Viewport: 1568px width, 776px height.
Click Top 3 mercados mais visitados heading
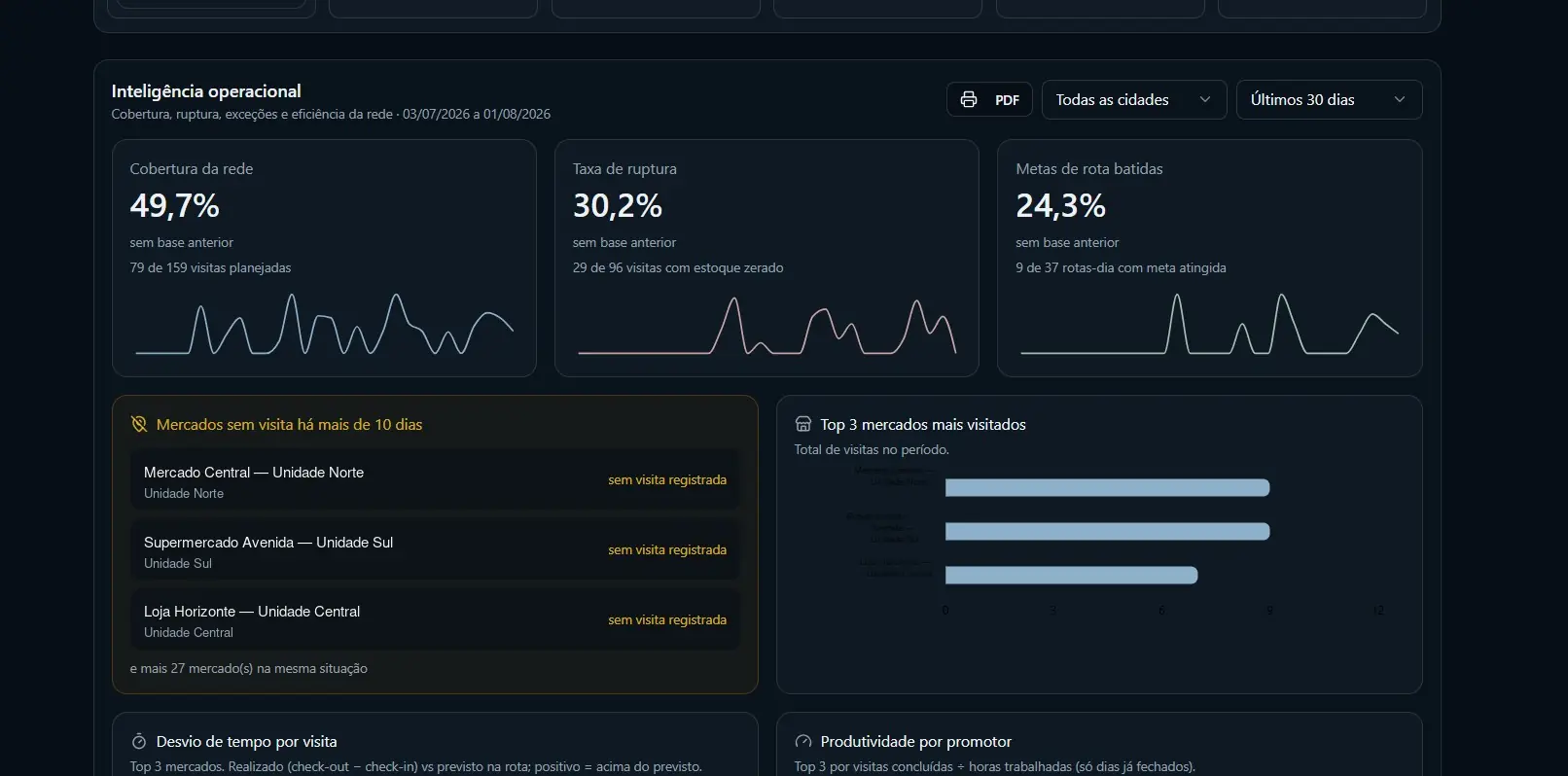(x=923, y=425)
